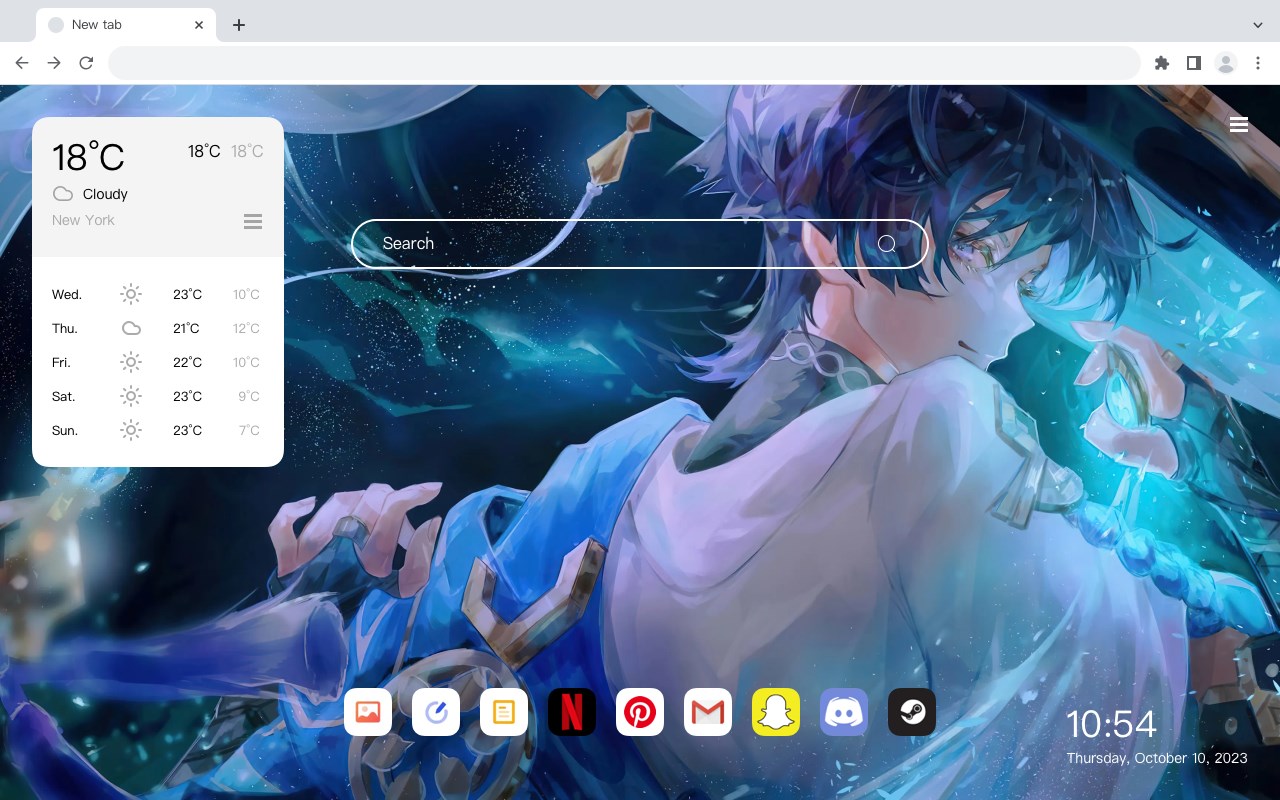
Task: Click the cloud icon beside Cloudy
Action: [x=63, y=194]
